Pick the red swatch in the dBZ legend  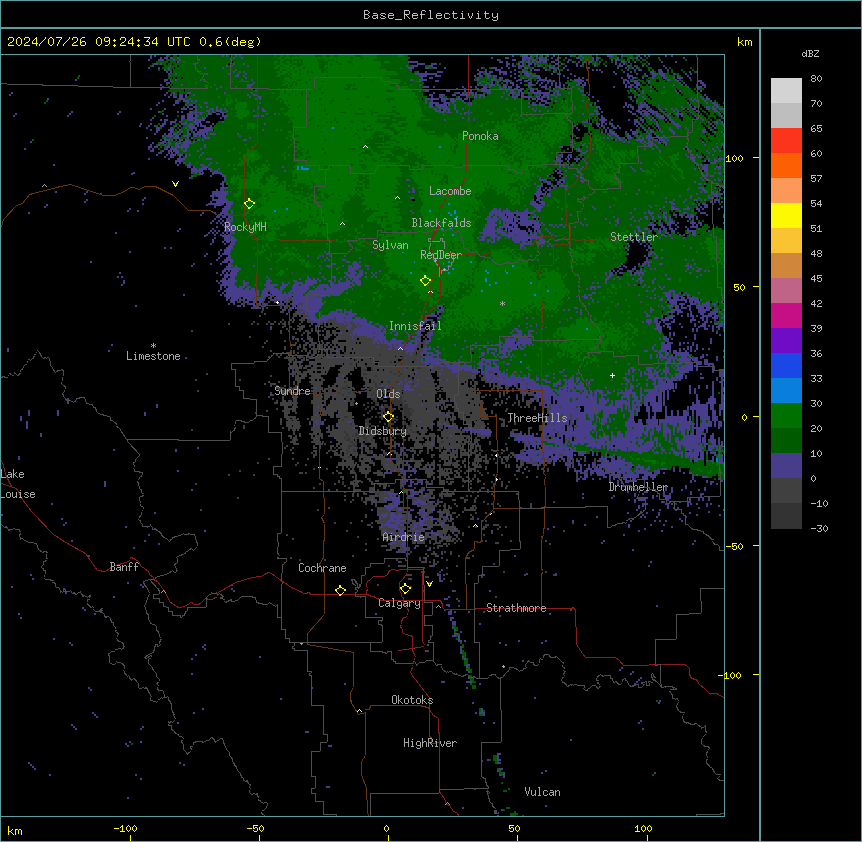pyautogui.click(x=786, y=140)
